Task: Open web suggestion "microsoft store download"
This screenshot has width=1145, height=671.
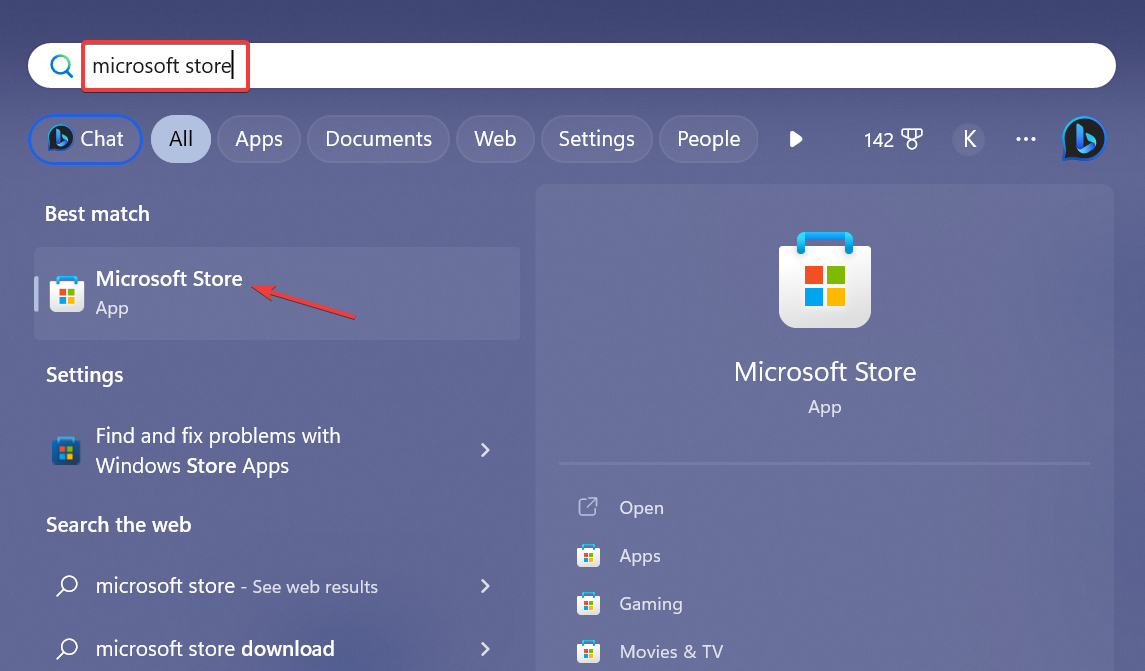Action: click(277, 648)
